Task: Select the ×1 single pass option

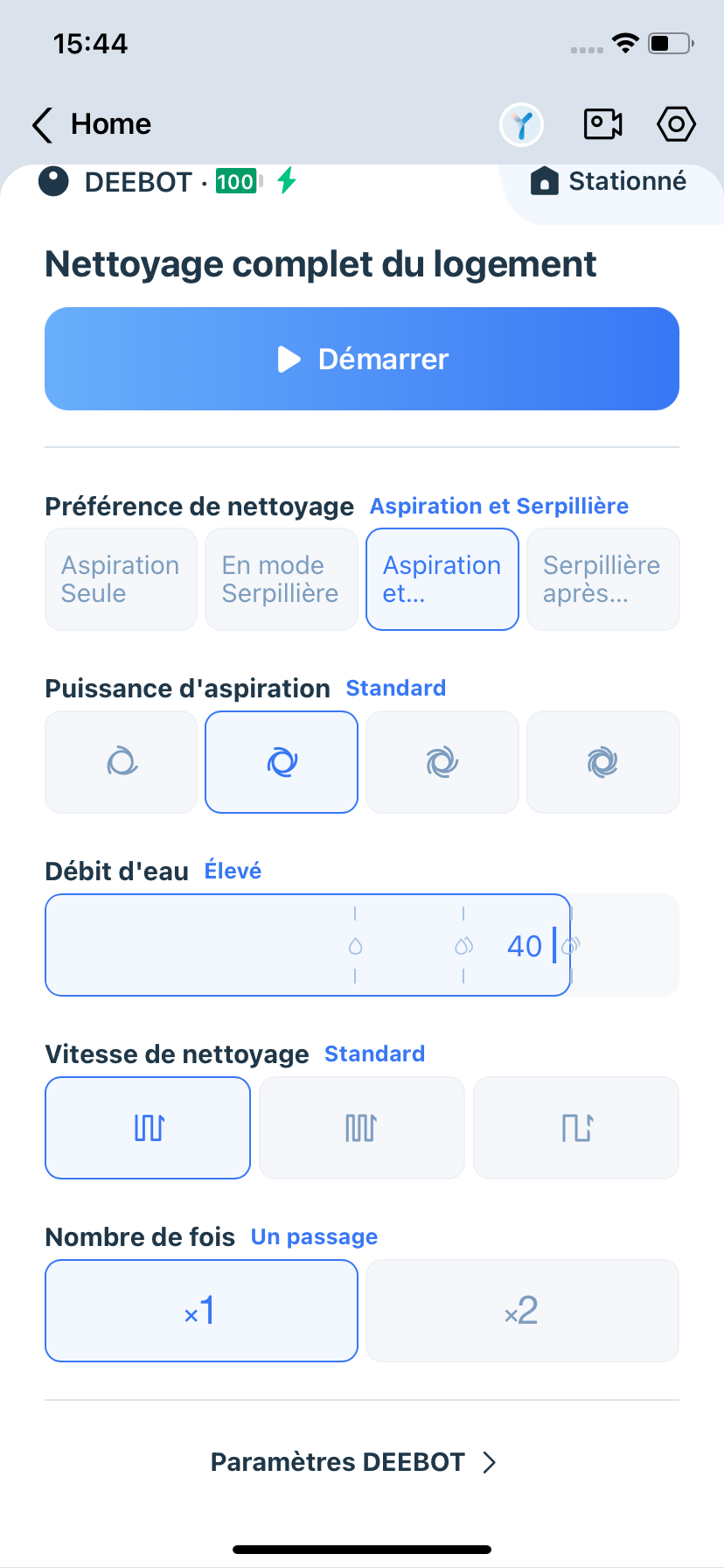Action: coord(201,1311)
